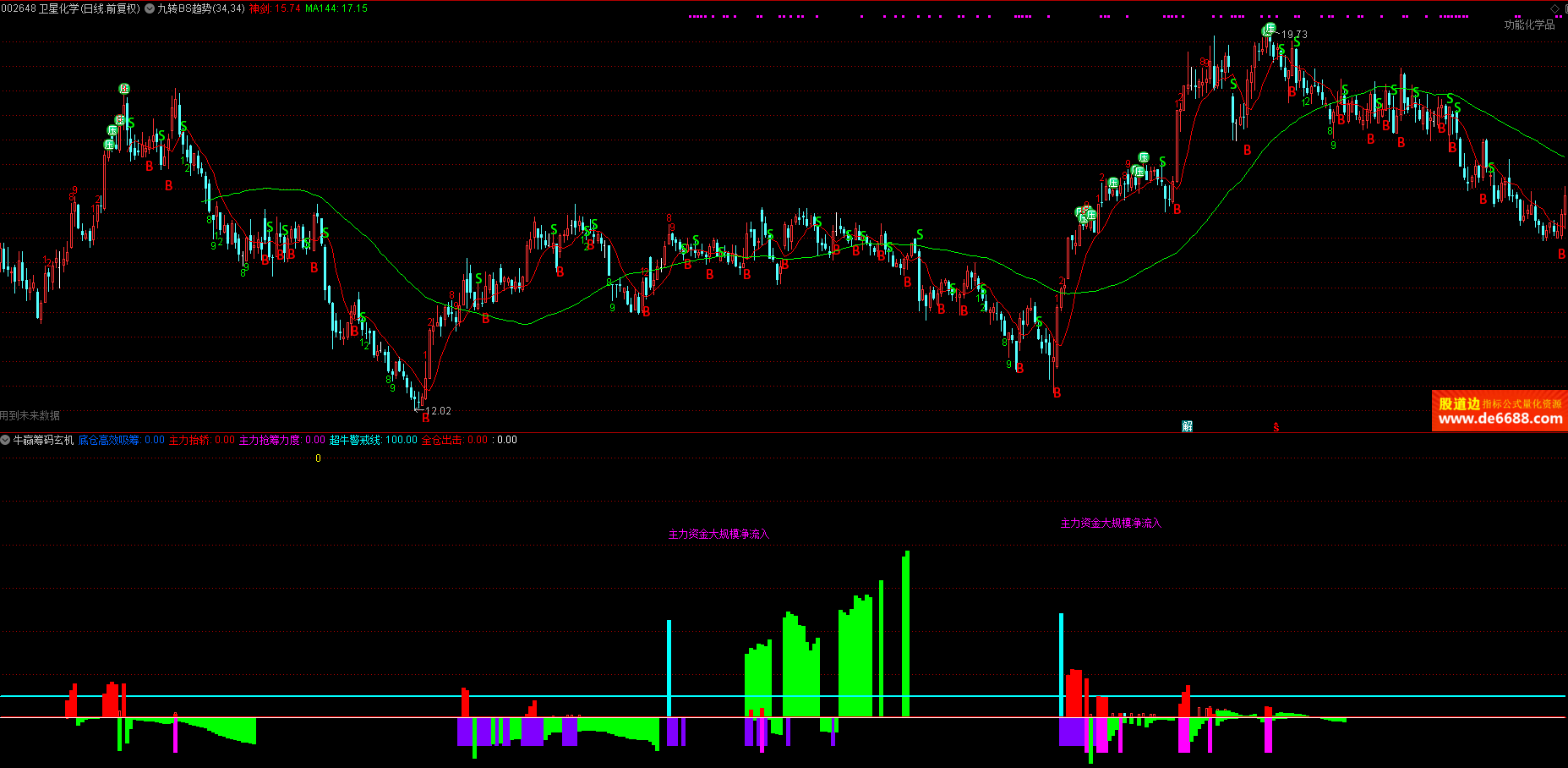Click the 解 marker icon at chart bottom
This screenshot has height=768, width=1568.
pyautogui.click(x=1187, y=426)
